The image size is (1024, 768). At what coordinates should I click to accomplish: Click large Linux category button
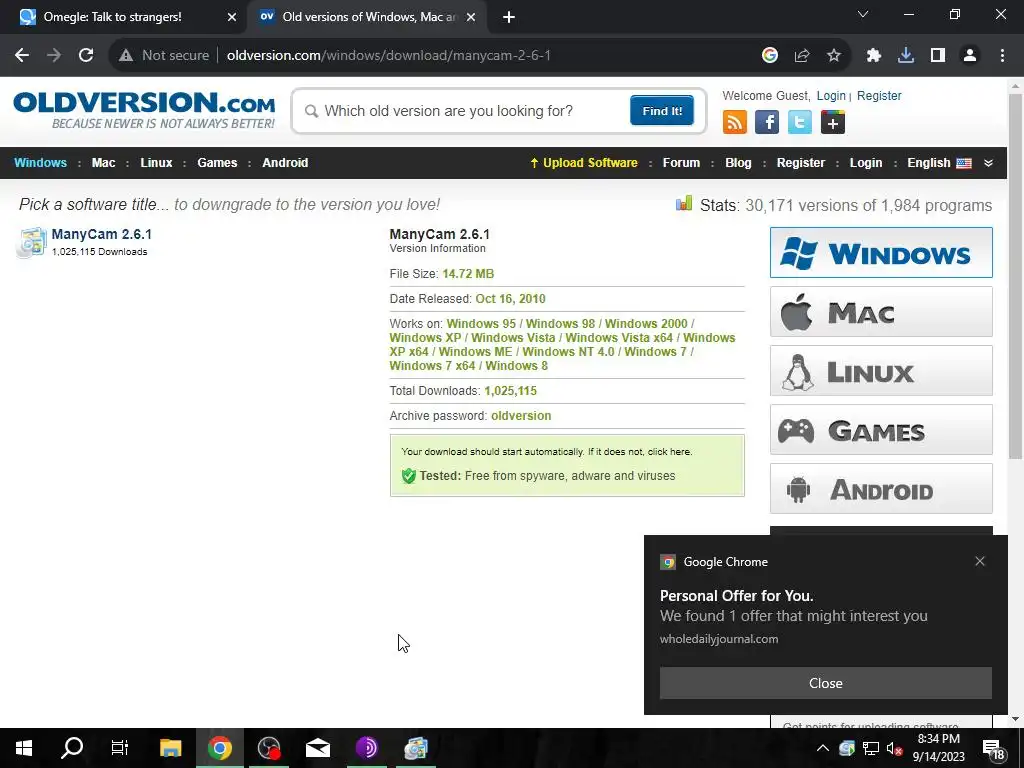(881, 371)
